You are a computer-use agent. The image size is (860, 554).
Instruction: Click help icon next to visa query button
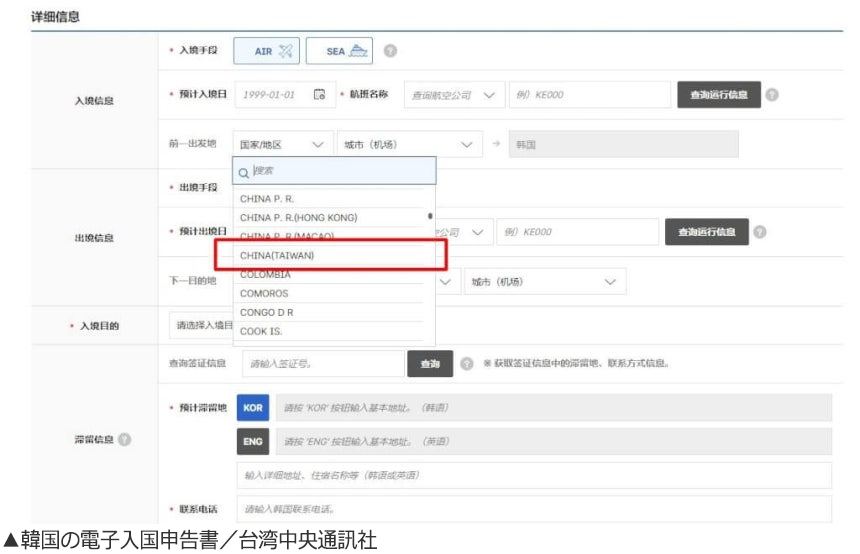point(467,364)
